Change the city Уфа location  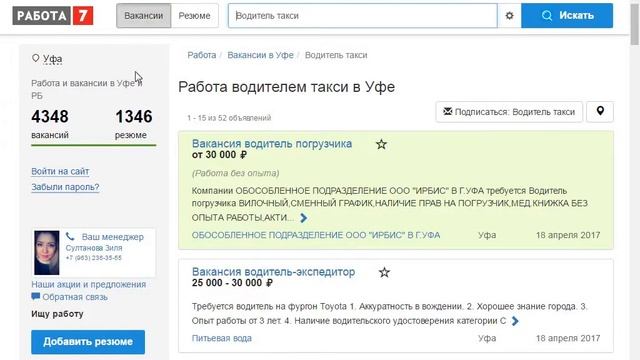click(x=53, y=59)
